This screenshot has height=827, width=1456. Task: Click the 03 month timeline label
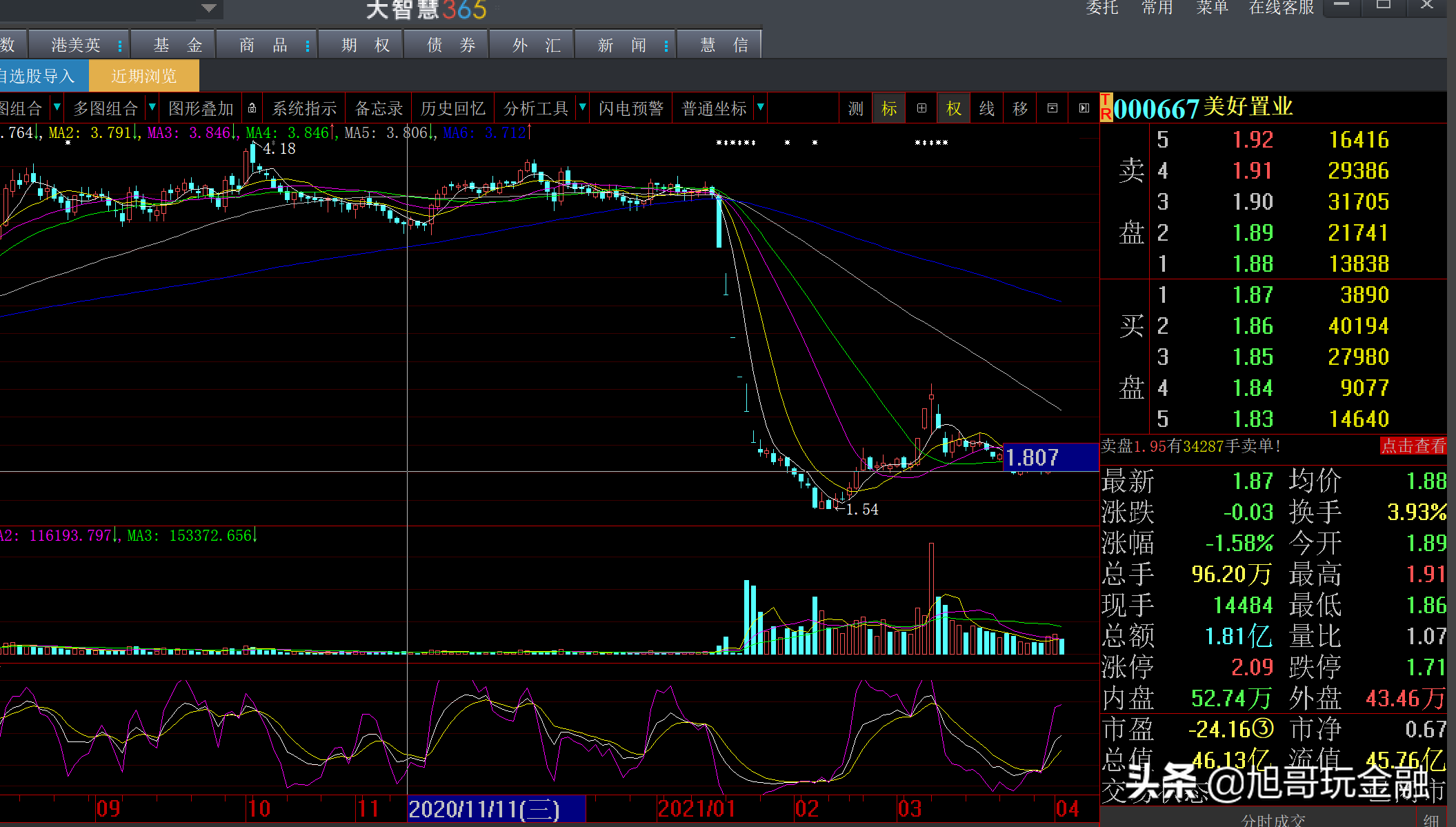coord(910,808)
